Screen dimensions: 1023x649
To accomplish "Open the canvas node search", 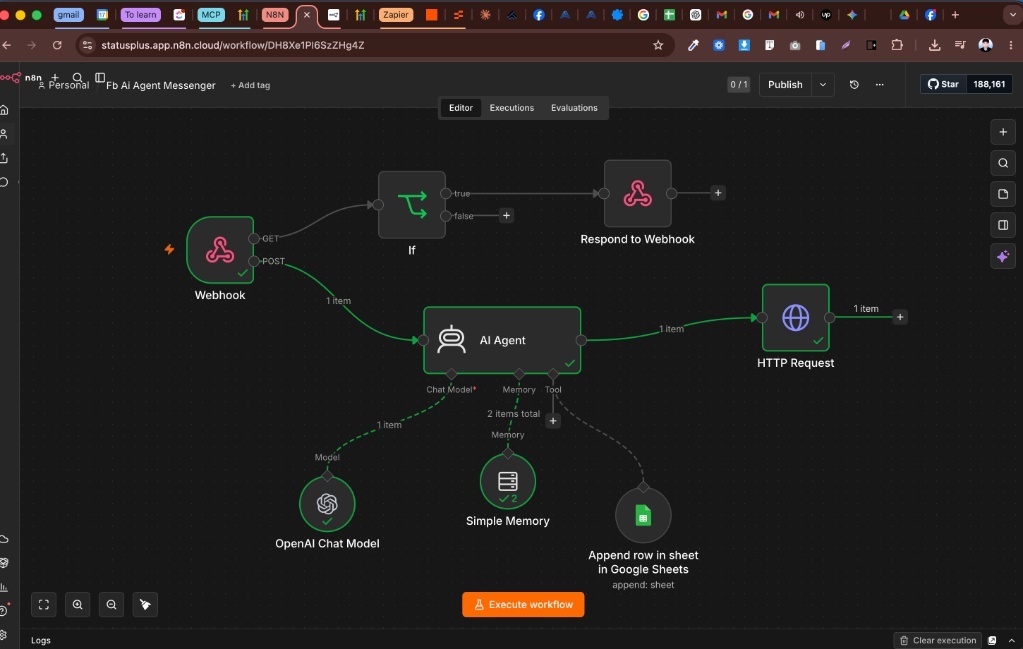I will tap(1003, 163).
